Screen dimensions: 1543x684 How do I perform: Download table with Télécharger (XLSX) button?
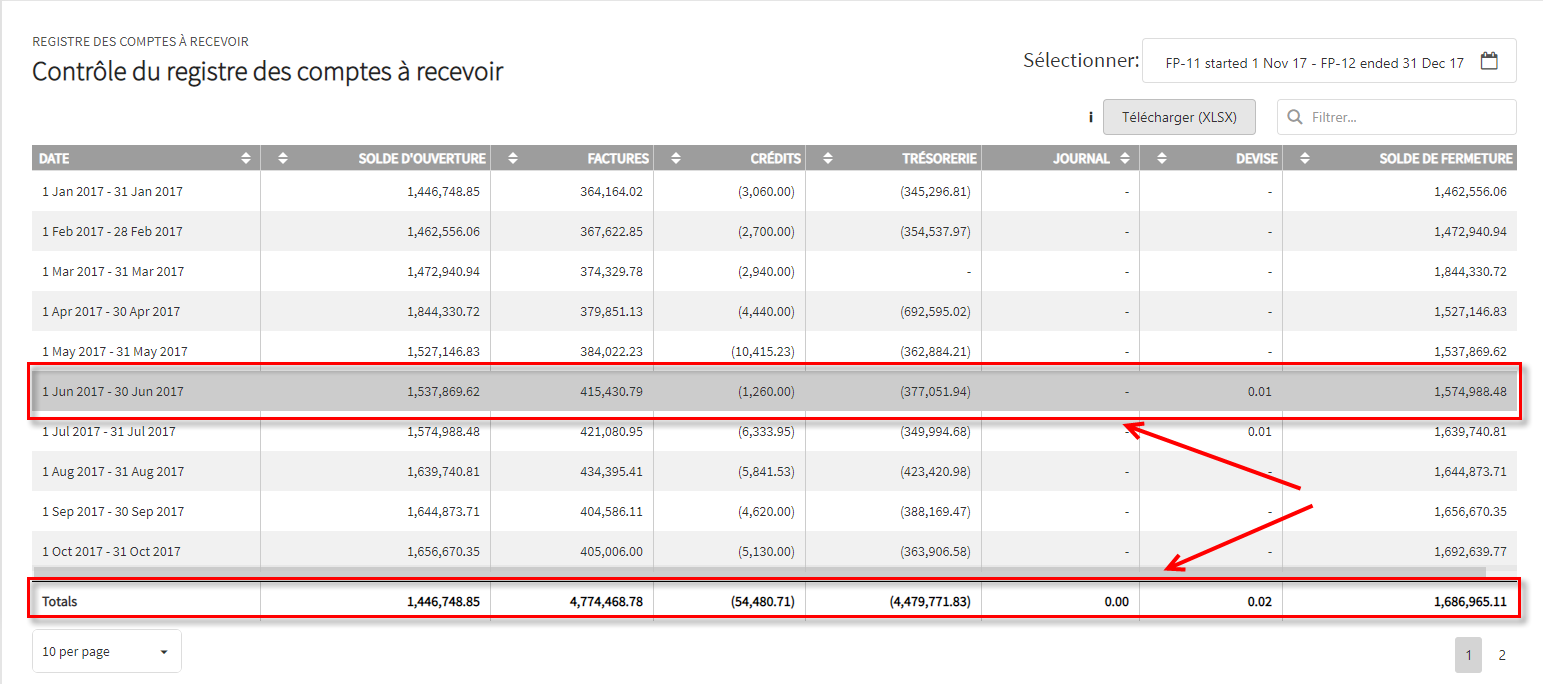1179,117
